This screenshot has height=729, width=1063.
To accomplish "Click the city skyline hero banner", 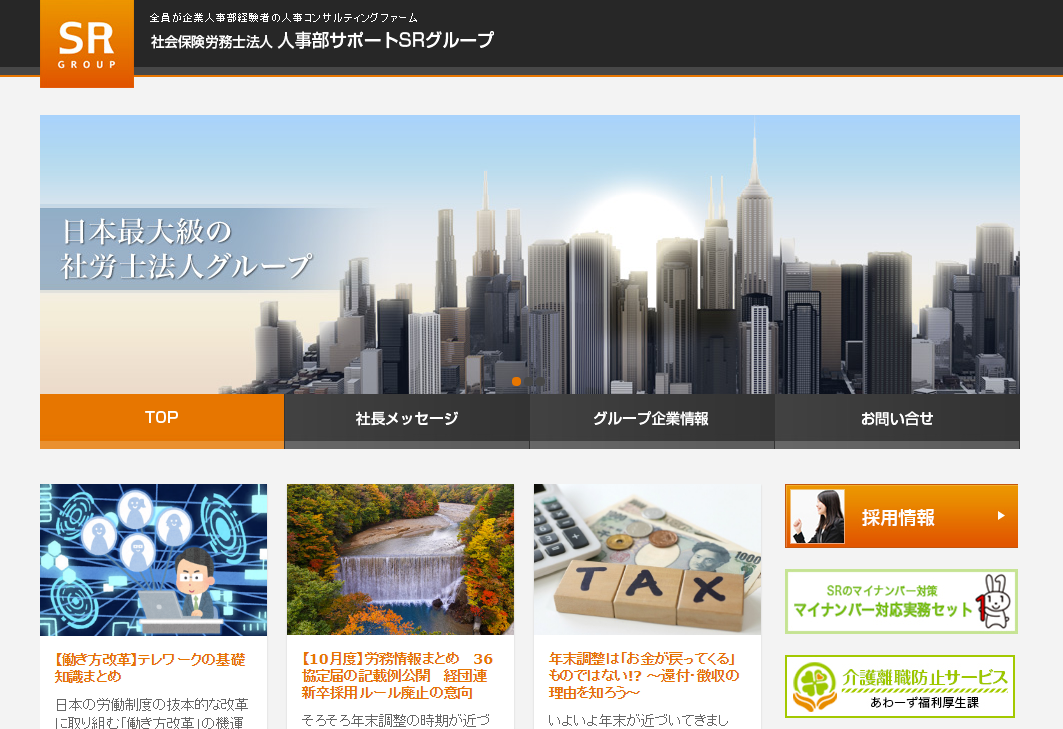I will [529, 254].
